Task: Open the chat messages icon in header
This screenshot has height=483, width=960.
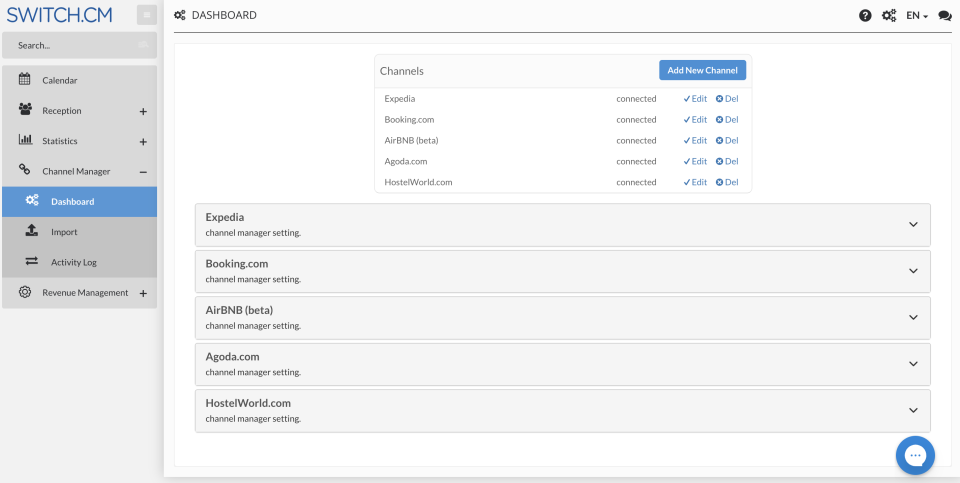Action: [x=945, y=16]
